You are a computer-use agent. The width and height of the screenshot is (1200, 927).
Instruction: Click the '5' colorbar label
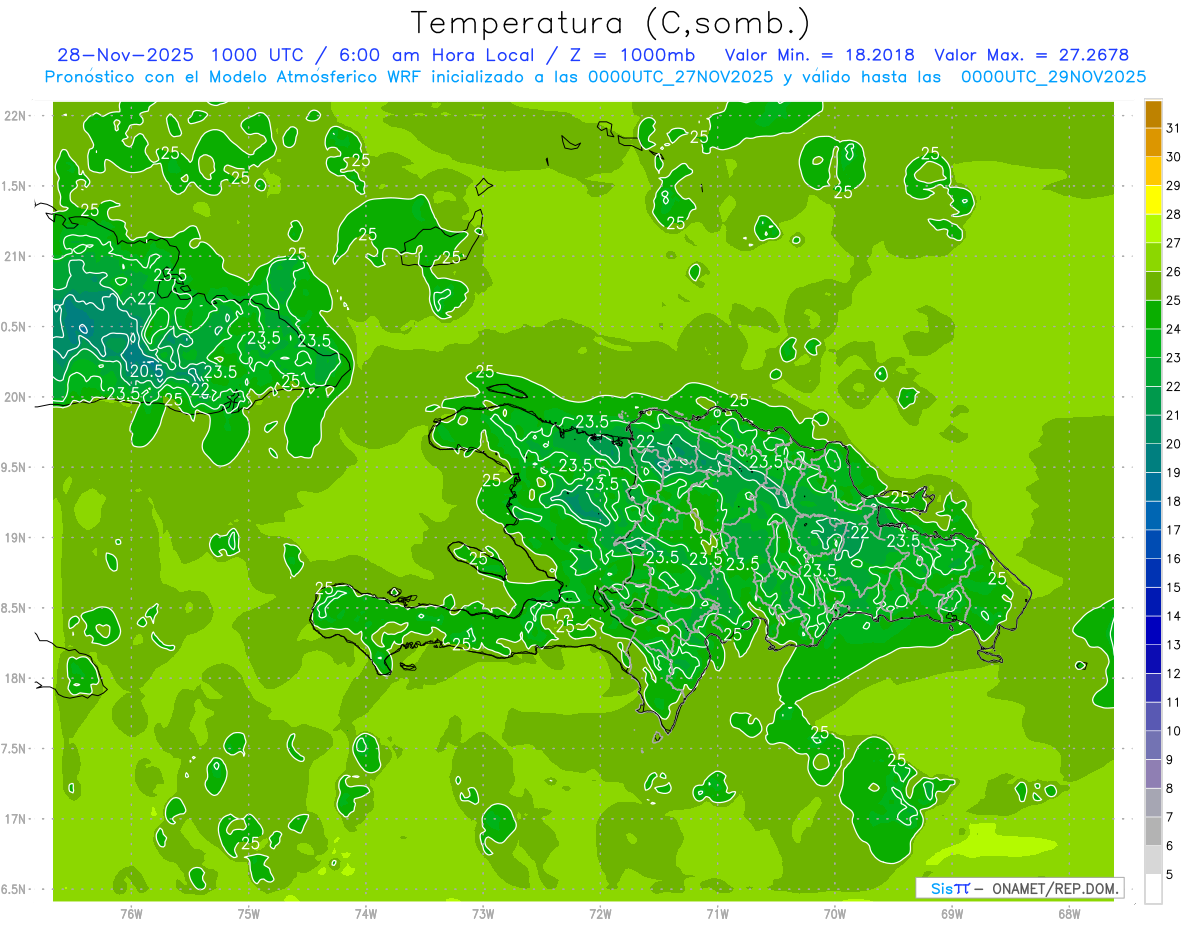1170,875
